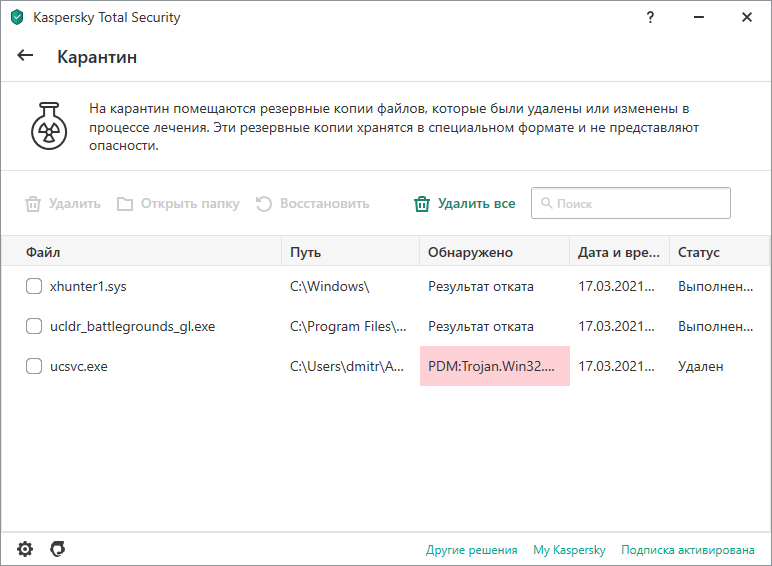
Task: Sort by the Путь column header
Action: point(351,252)
